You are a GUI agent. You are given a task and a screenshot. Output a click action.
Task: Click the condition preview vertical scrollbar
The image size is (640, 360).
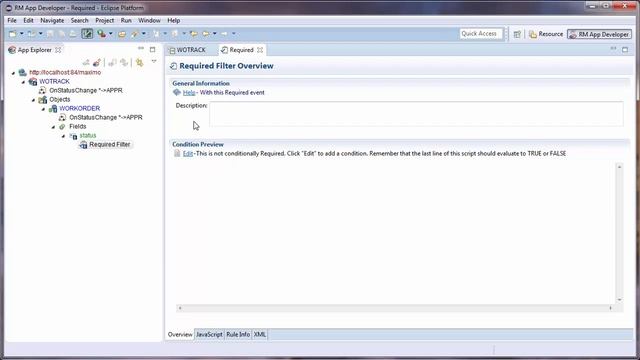tap(619, 233)
